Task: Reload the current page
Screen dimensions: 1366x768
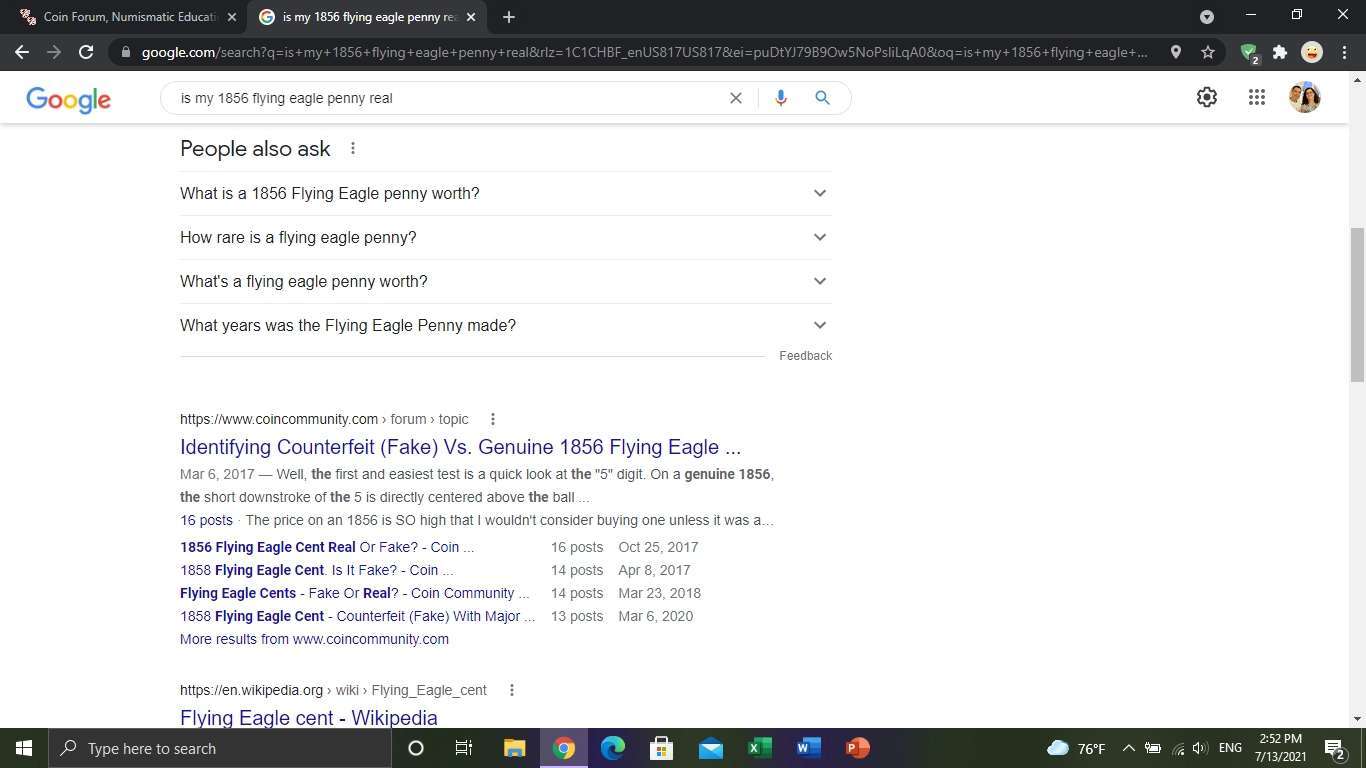Action: pyautogui.click(x=86, y=52)
